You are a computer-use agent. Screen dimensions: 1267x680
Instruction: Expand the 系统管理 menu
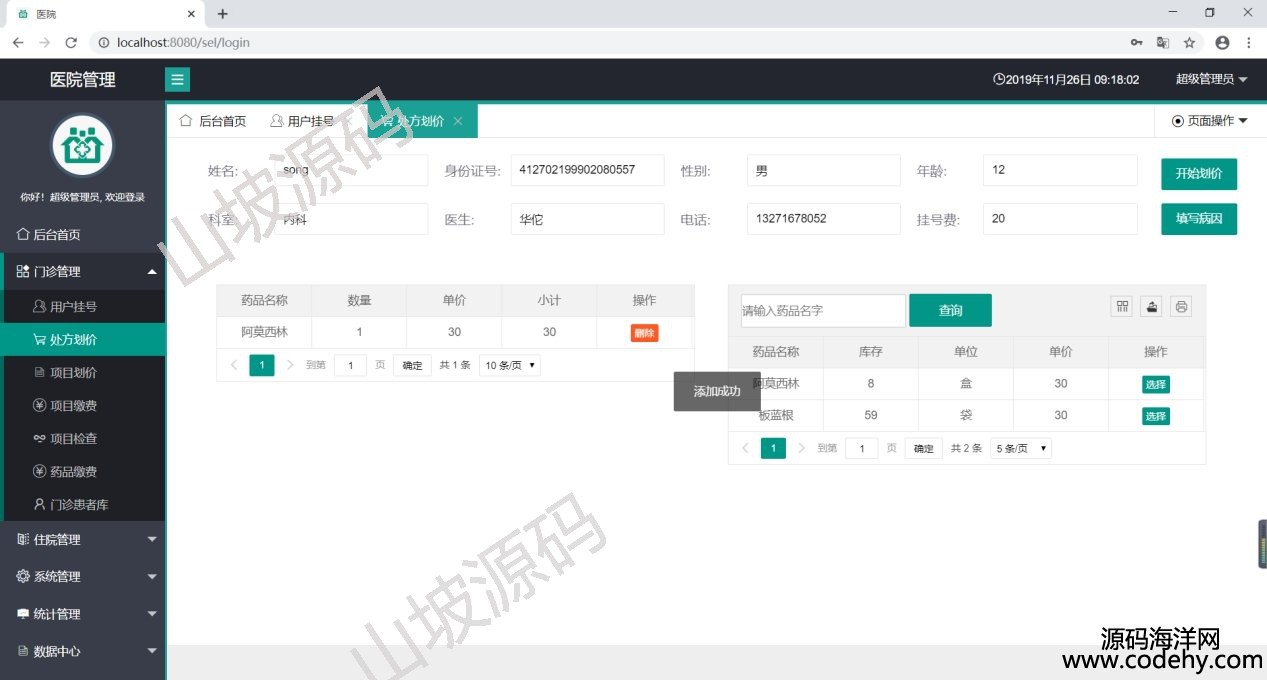coord(82,577)
